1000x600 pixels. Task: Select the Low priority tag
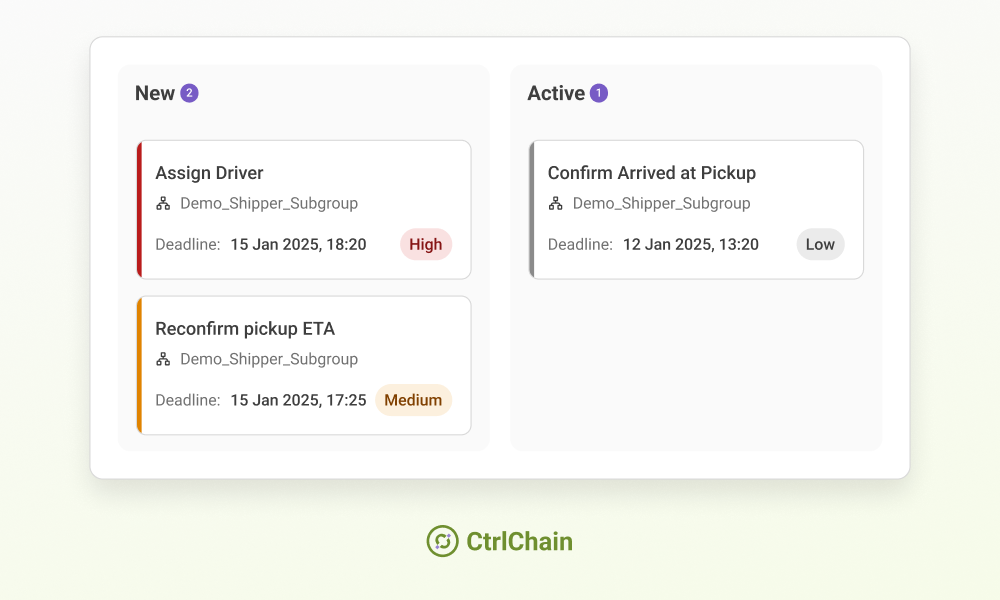(820, 244)
